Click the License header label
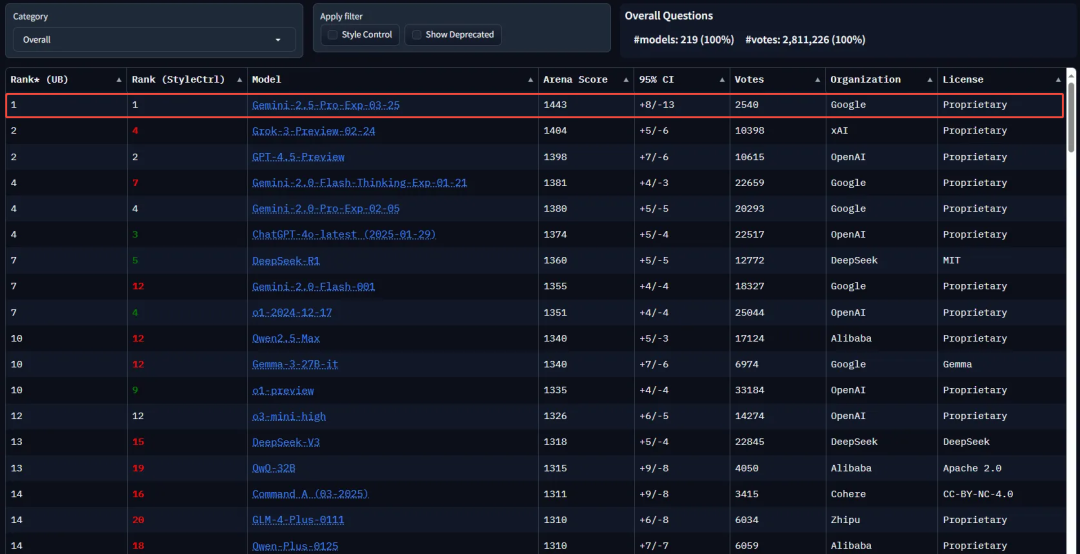The height and width of the screenshot is (554, 1080). point(963,80)
